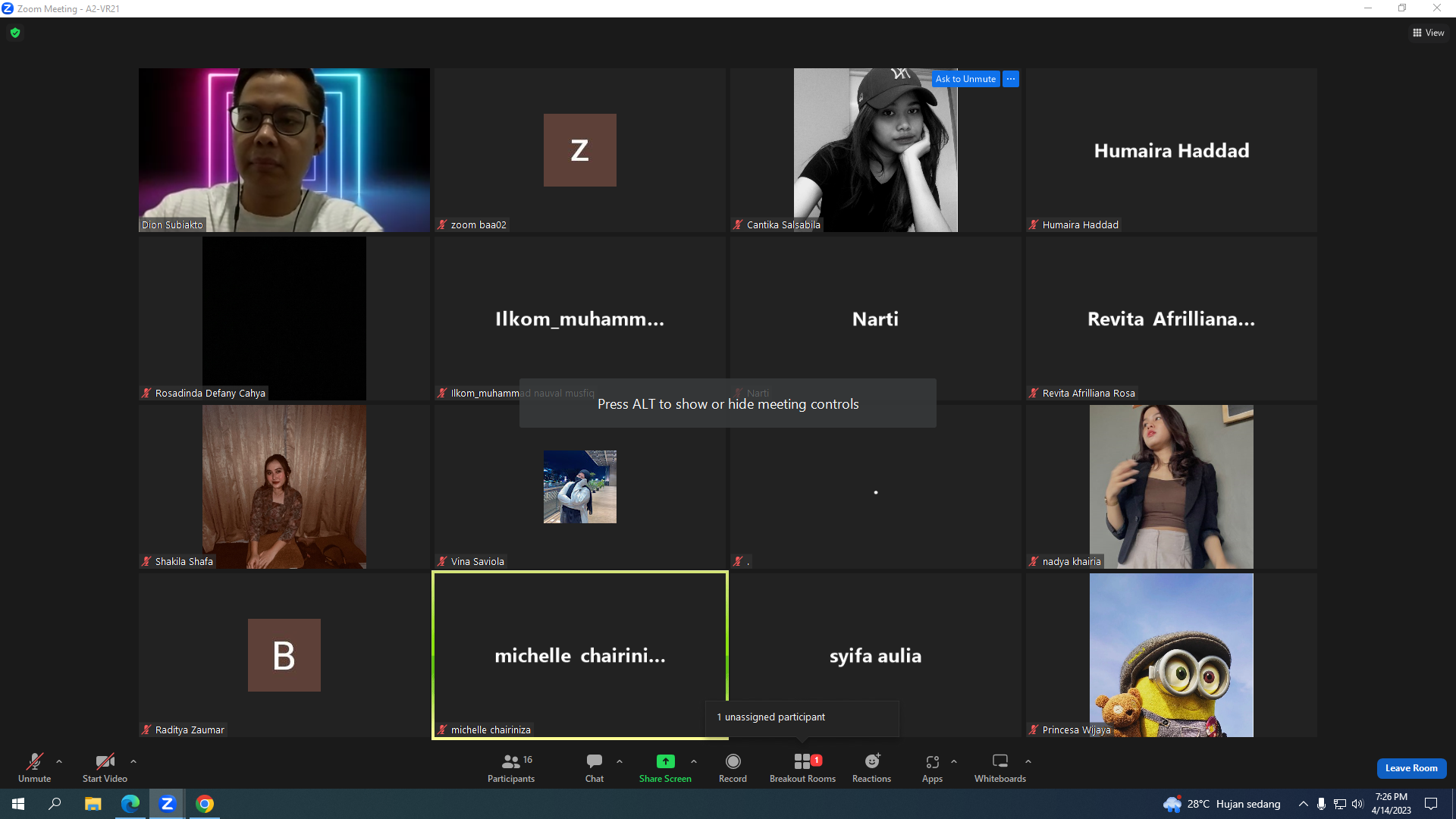The image size is (1456, 819).
Task: Open Microsoft Edge from the taskbar
Action: [130, 804]
